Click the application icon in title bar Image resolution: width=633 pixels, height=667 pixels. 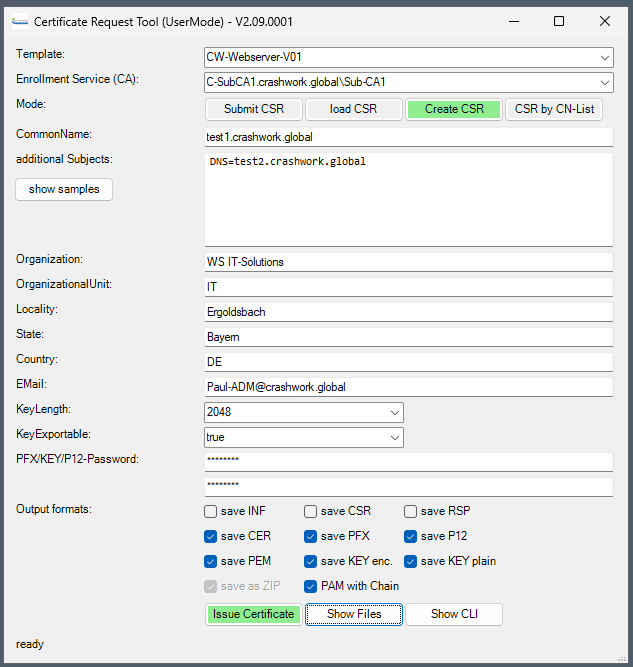coord(20,21)
